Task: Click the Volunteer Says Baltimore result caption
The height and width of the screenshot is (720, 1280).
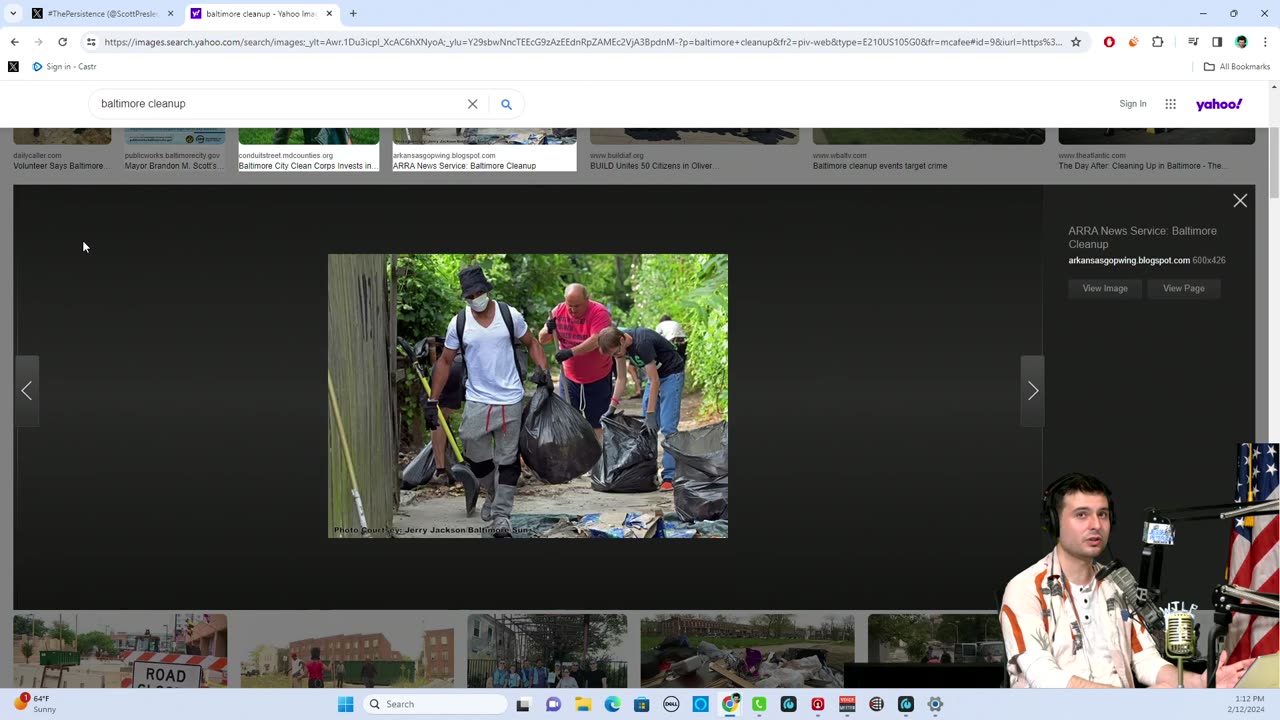Action: (x=62, y=166)
